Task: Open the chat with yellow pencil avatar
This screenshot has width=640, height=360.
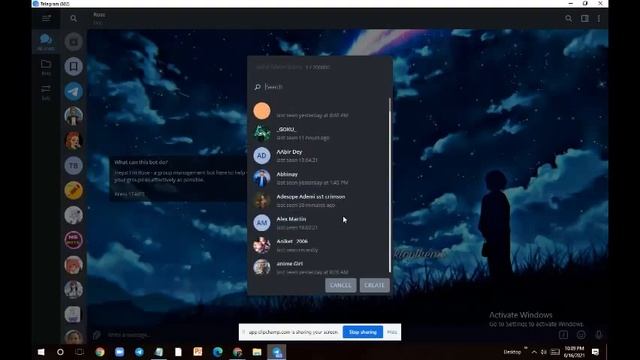Action: click(x=73, y=191)
